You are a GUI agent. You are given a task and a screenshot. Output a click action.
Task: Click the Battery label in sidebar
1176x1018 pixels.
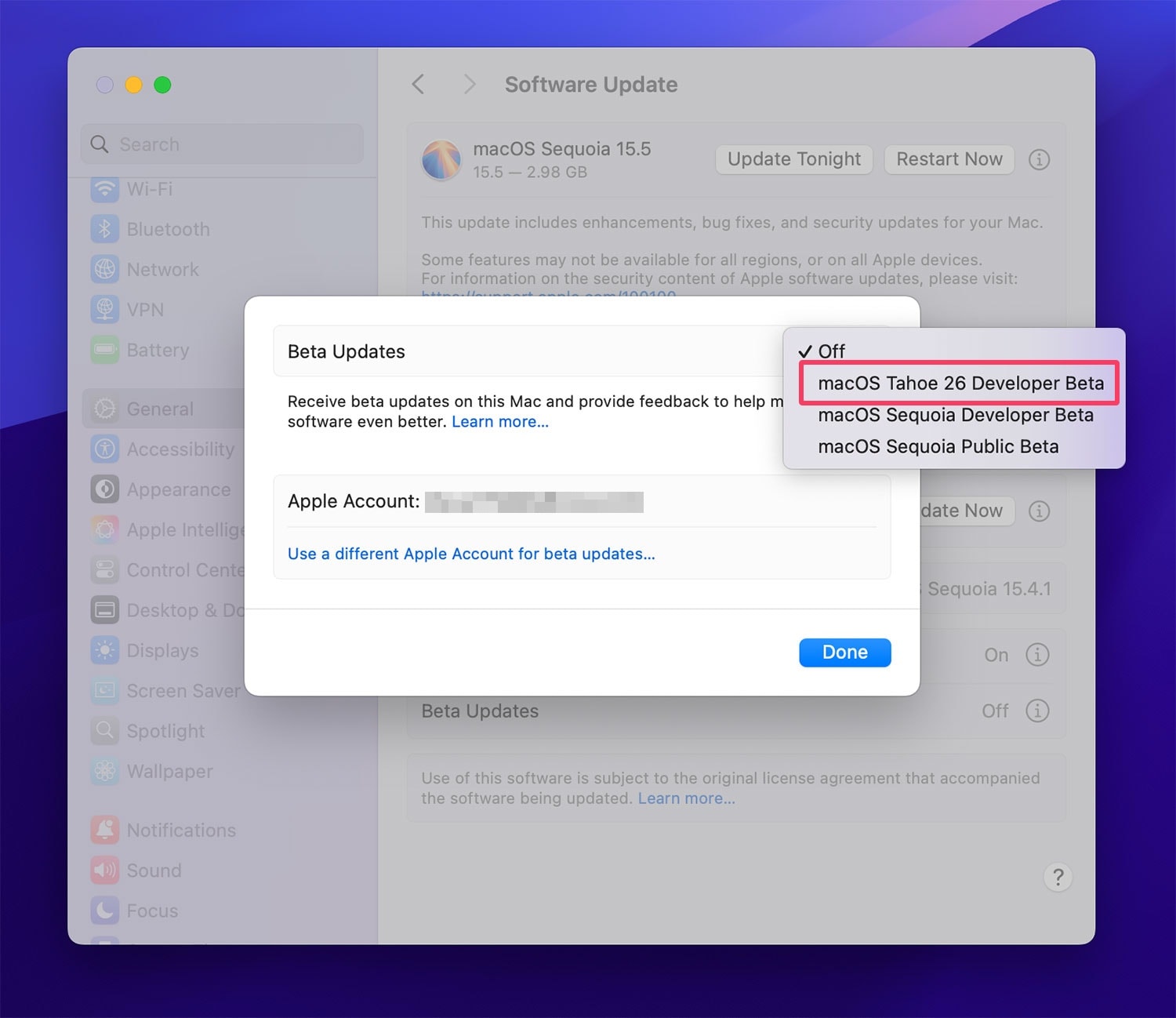click(x=158, y=350)
